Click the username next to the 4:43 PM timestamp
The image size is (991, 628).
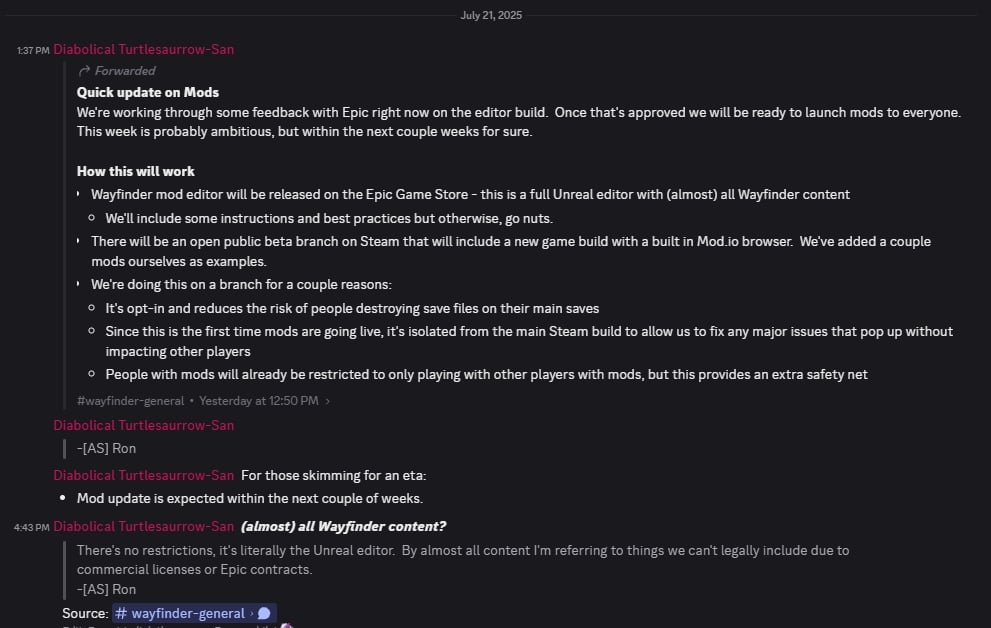[x=144, y=527]
